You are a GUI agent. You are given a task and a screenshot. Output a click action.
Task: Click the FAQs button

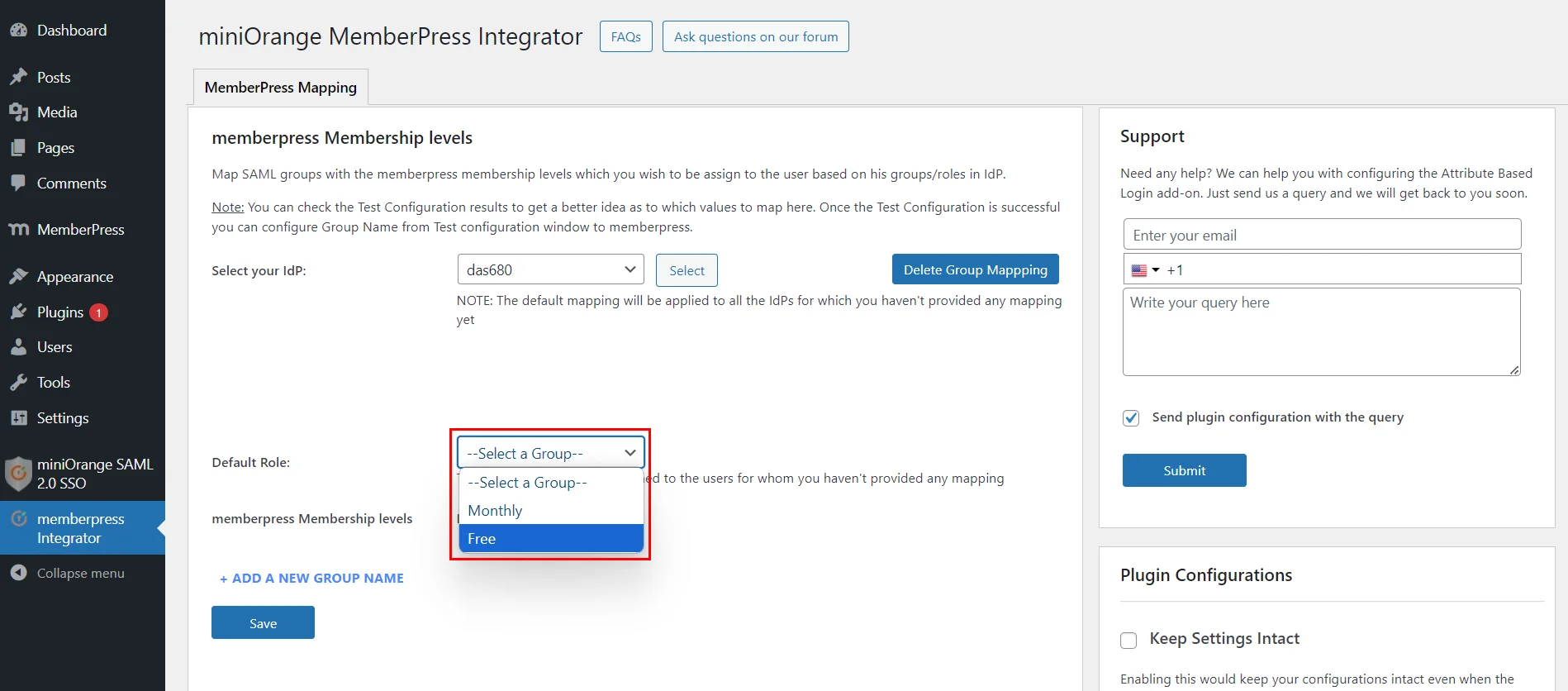click(x=626, y=36)
